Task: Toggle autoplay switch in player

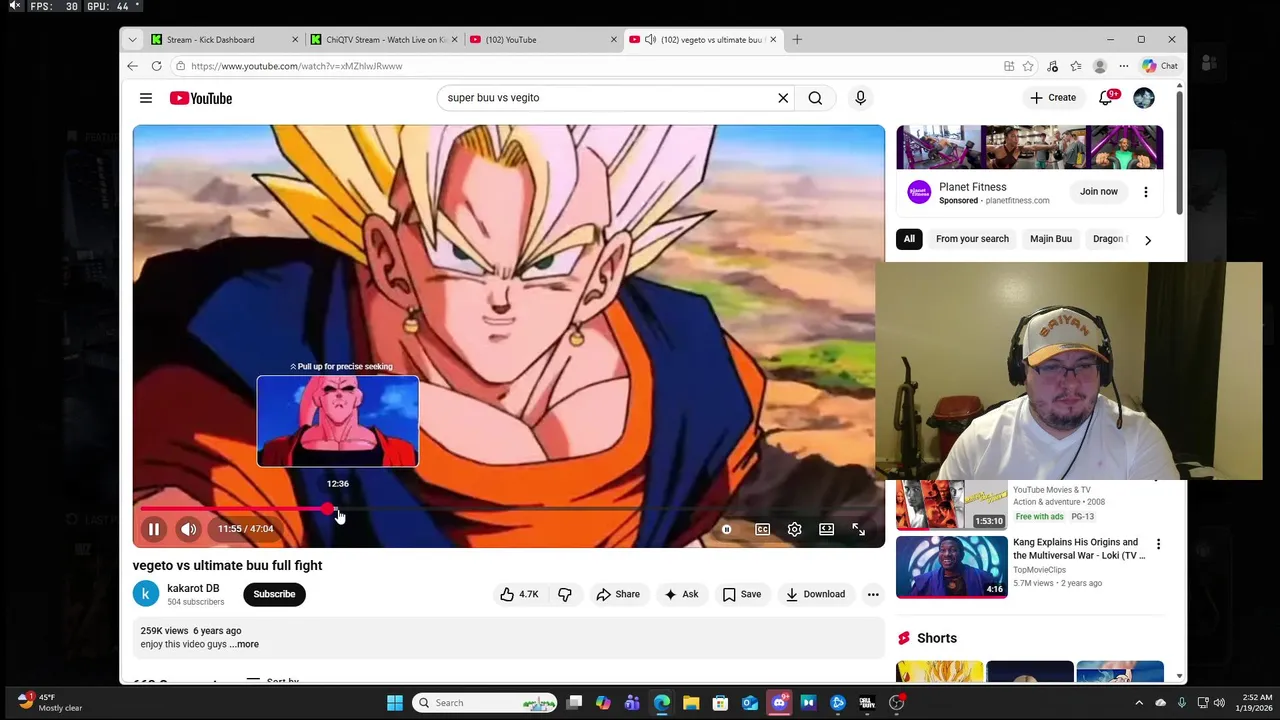Action: [727, 529]
